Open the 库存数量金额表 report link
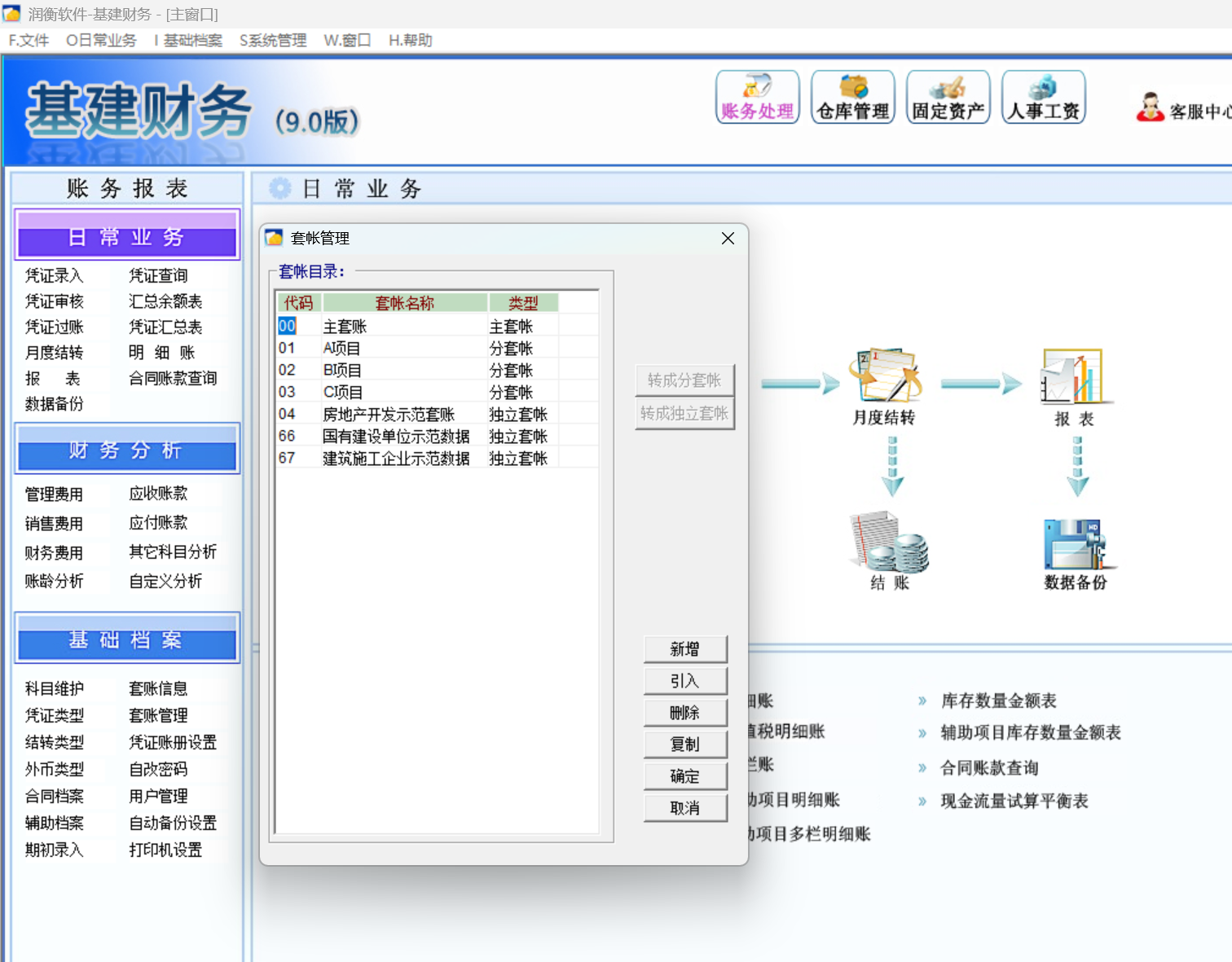The height and width of the screenshot is (962, 1232). tap(999, 701)
